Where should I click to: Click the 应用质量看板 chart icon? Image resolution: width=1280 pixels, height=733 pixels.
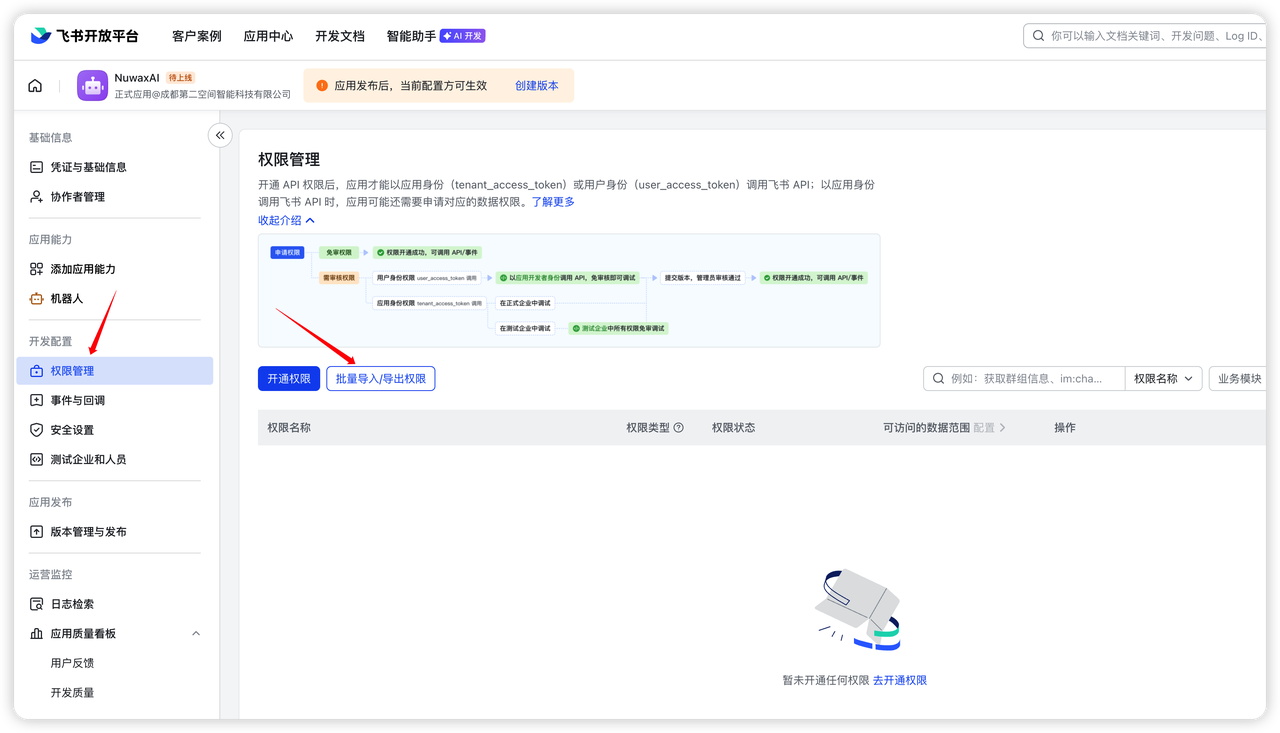tap(37, 634)
